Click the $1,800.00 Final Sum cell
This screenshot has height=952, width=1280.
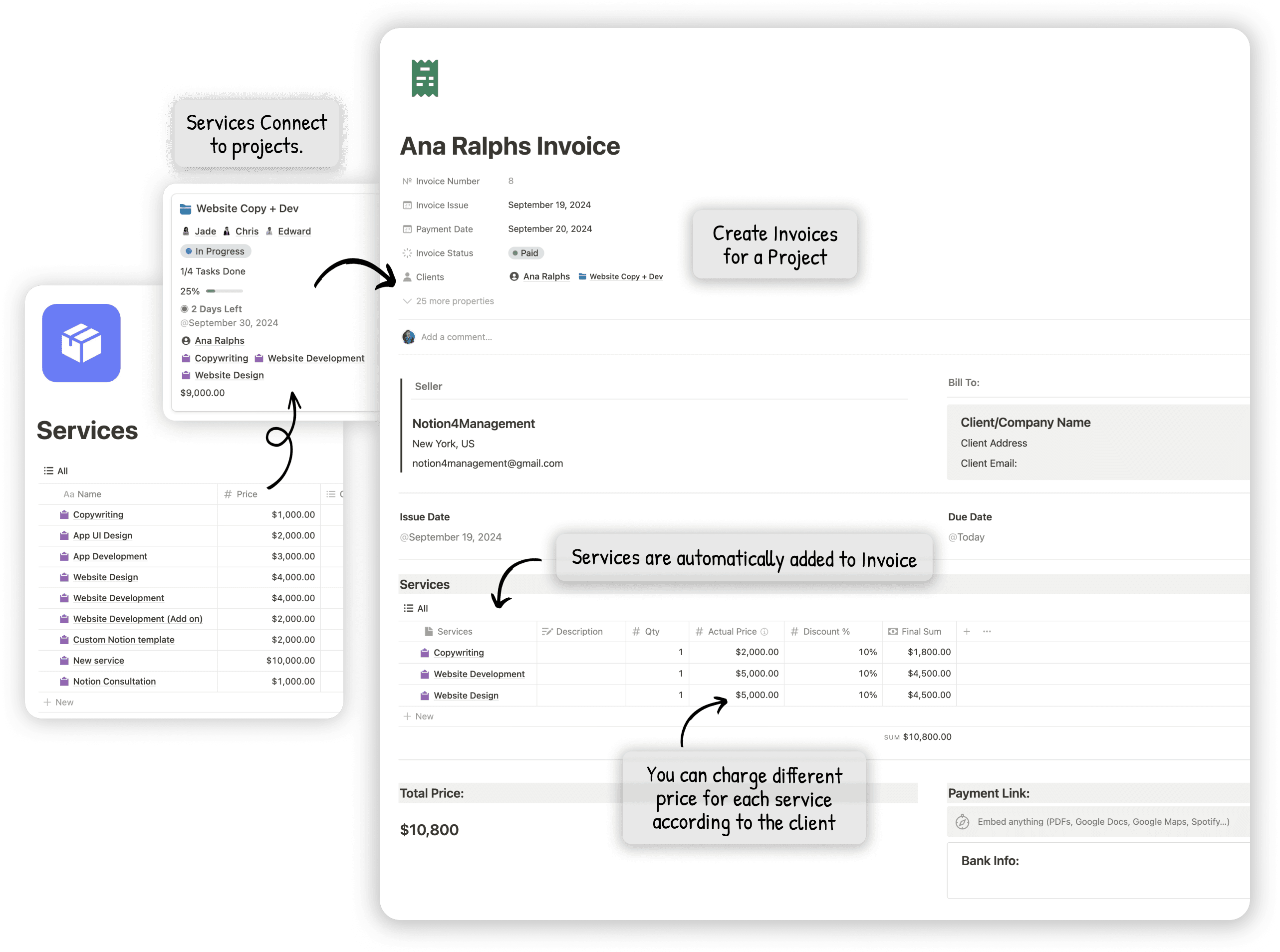click(919, 652)
